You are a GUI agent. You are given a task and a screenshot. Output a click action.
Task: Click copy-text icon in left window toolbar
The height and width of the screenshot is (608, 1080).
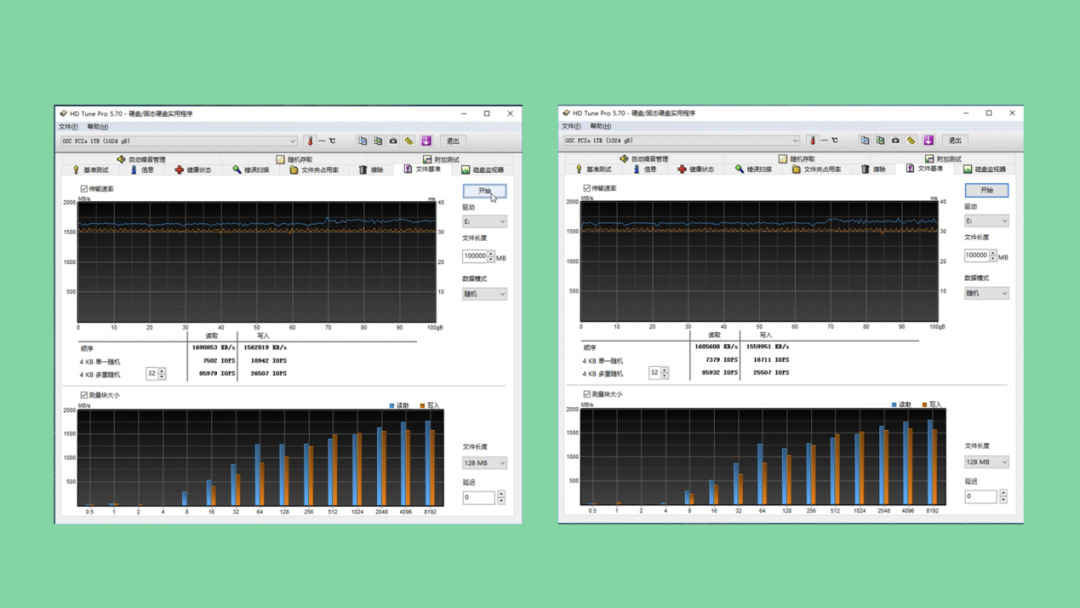pos(362,141)
